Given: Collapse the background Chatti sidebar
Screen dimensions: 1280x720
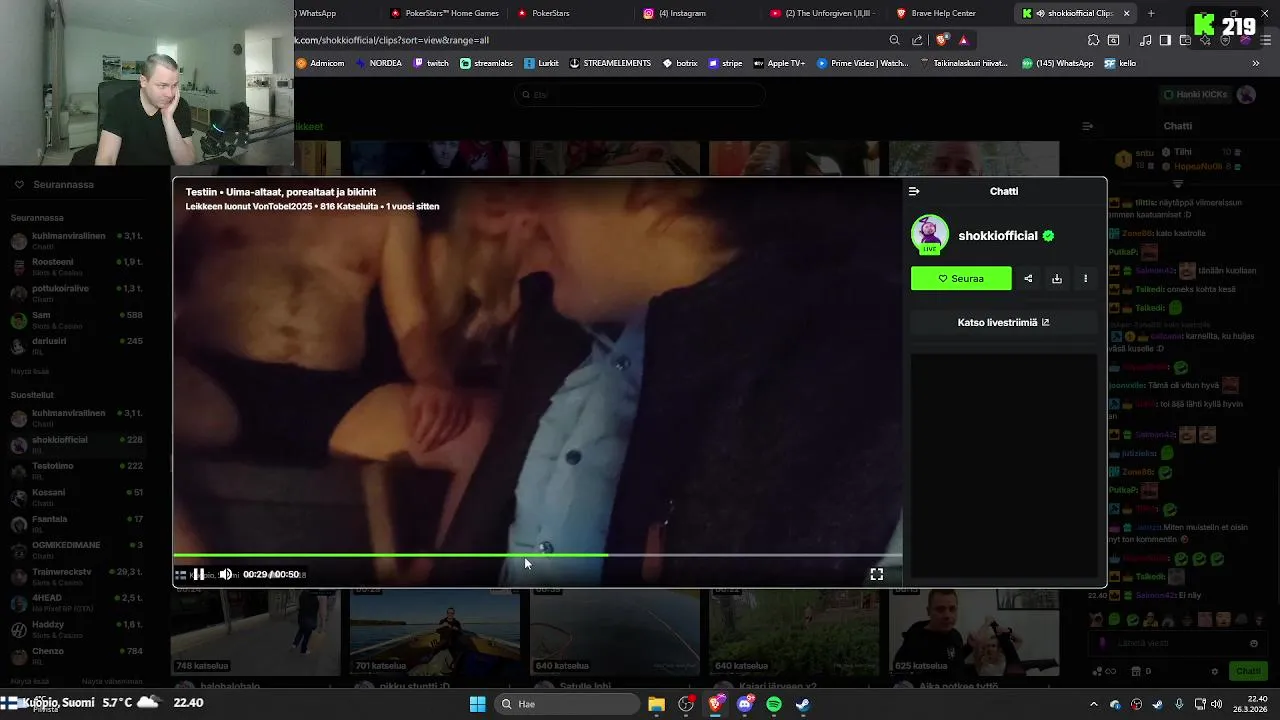Looking at the screenshot, I should coord(1088,126).
